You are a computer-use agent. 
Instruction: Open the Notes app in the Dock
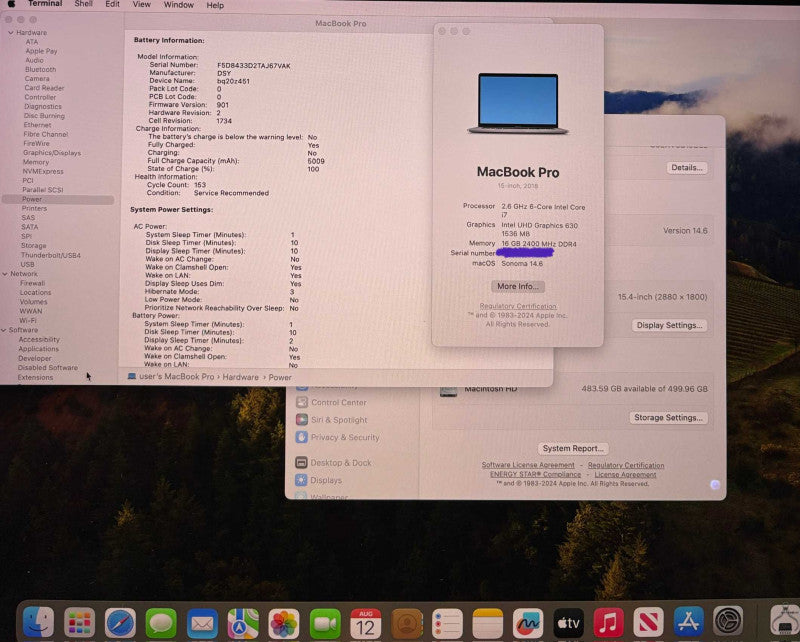pyautogui.click(x=488, y=623)
